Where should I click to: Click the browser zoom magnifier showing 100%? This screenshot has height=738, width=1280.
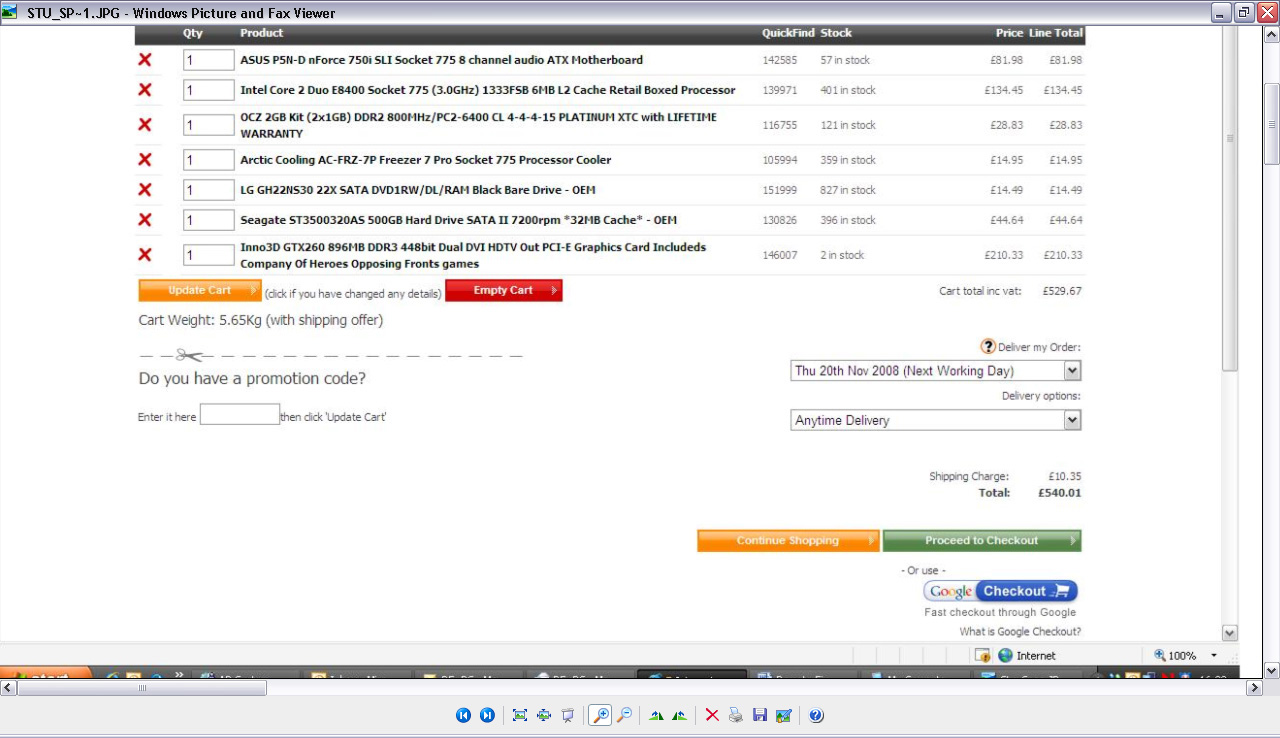tap(1160, 656)
